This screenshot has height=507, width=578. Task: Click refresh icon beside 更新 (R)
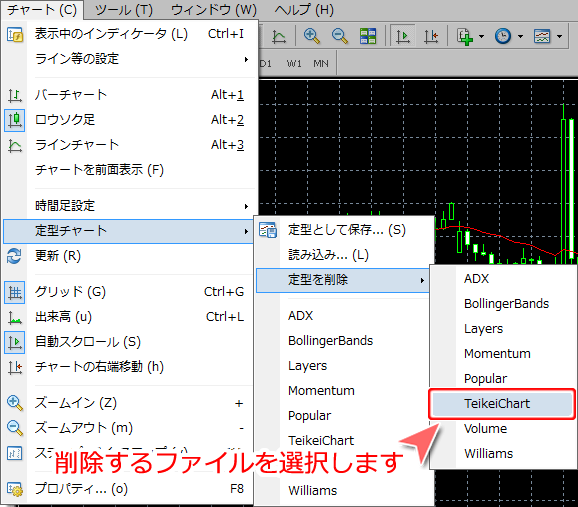point(14,256)
